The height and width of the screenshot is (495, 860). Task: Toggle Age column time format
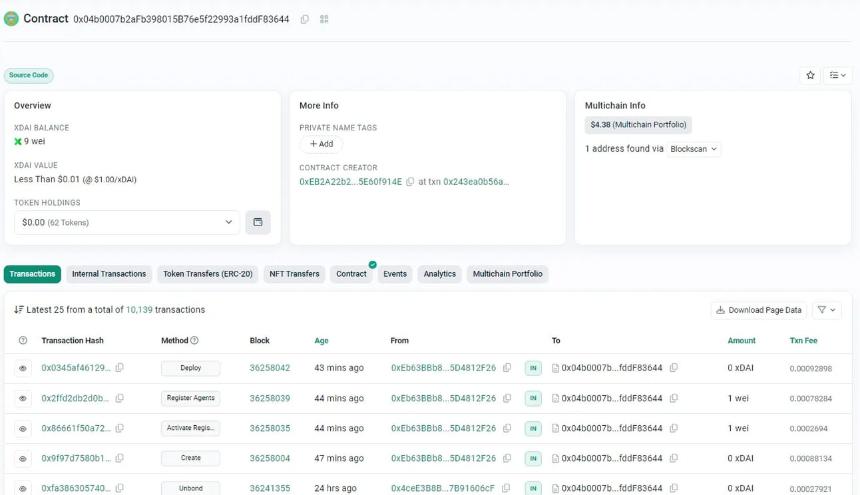click(x=321, y=340)
